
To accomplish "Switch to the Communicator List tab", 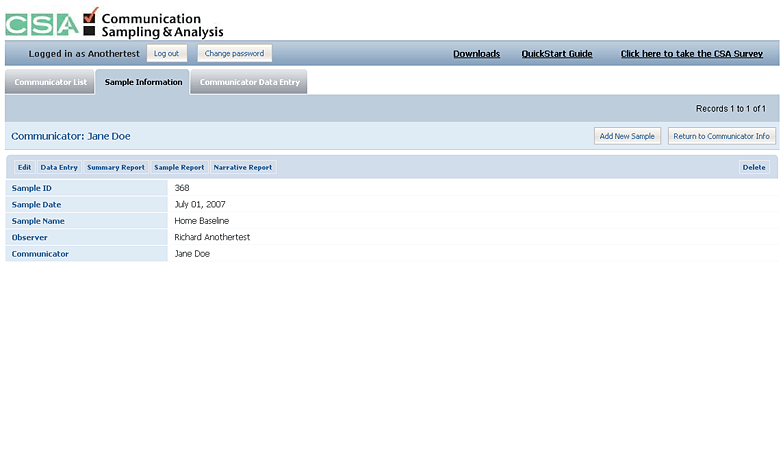I will pos(50,83).
